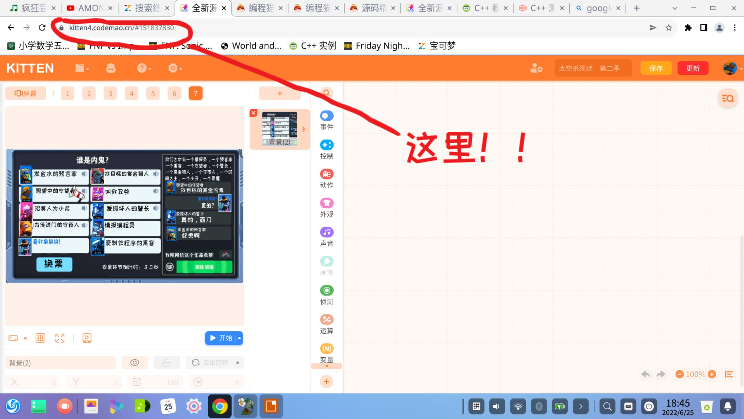The image size is (744, 419).
Task: Open the 运算 operators block category
Action: coord(326,324)
